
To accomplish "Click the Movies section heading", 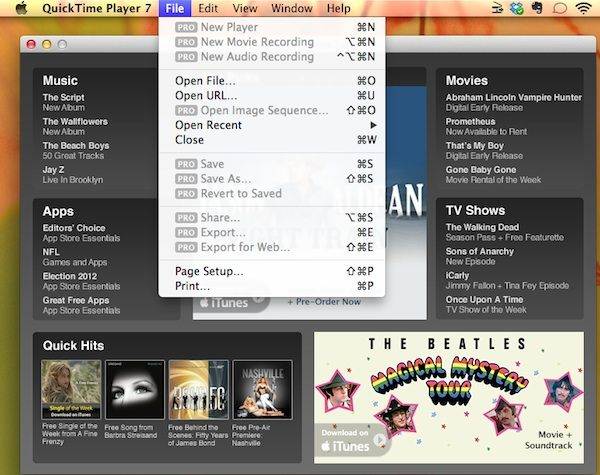I will 466,80.
